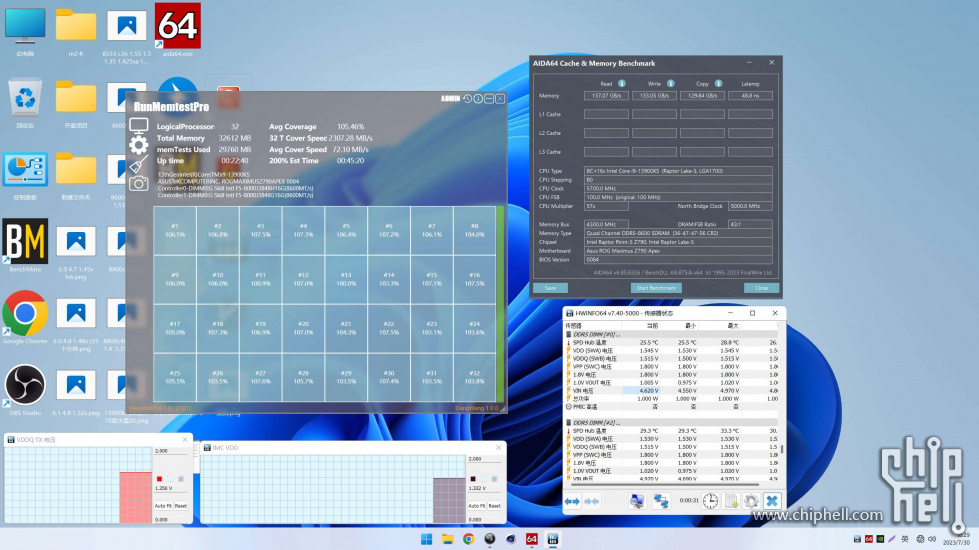Click memory Read value field in AIDA64

point(606,96)
